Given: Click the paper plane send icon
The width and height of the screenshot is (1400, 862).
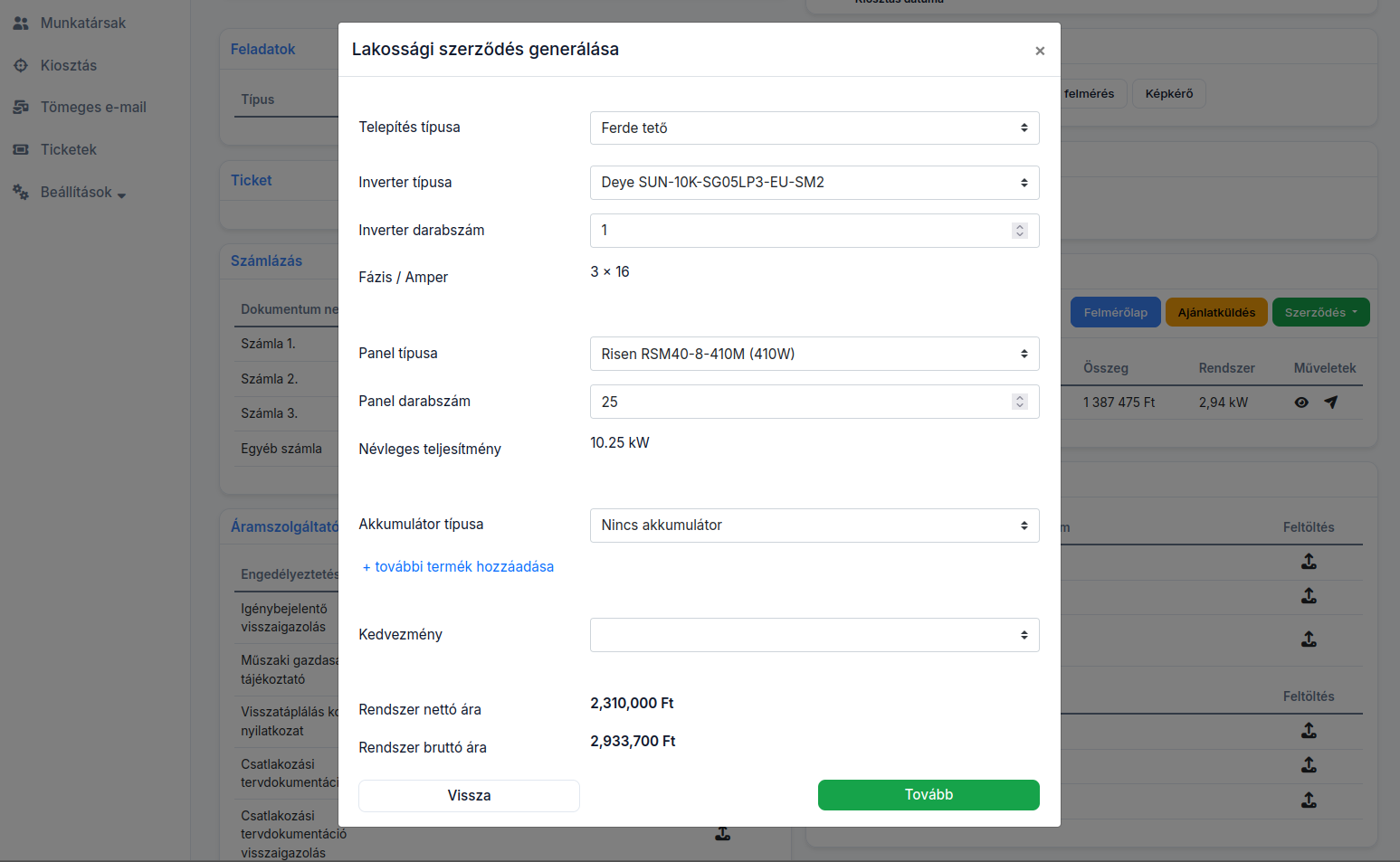Looking at the screenshot, I should (x=1330, y=403).
